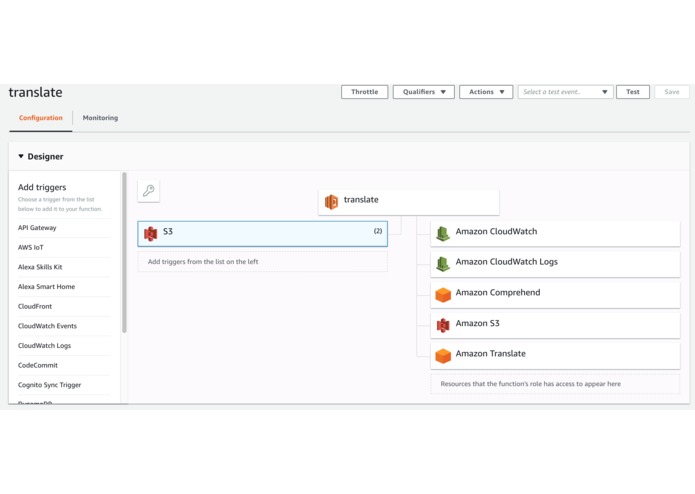Add Alexa Smart Home trigger
The image size is (695, 494).
point(47,287)
